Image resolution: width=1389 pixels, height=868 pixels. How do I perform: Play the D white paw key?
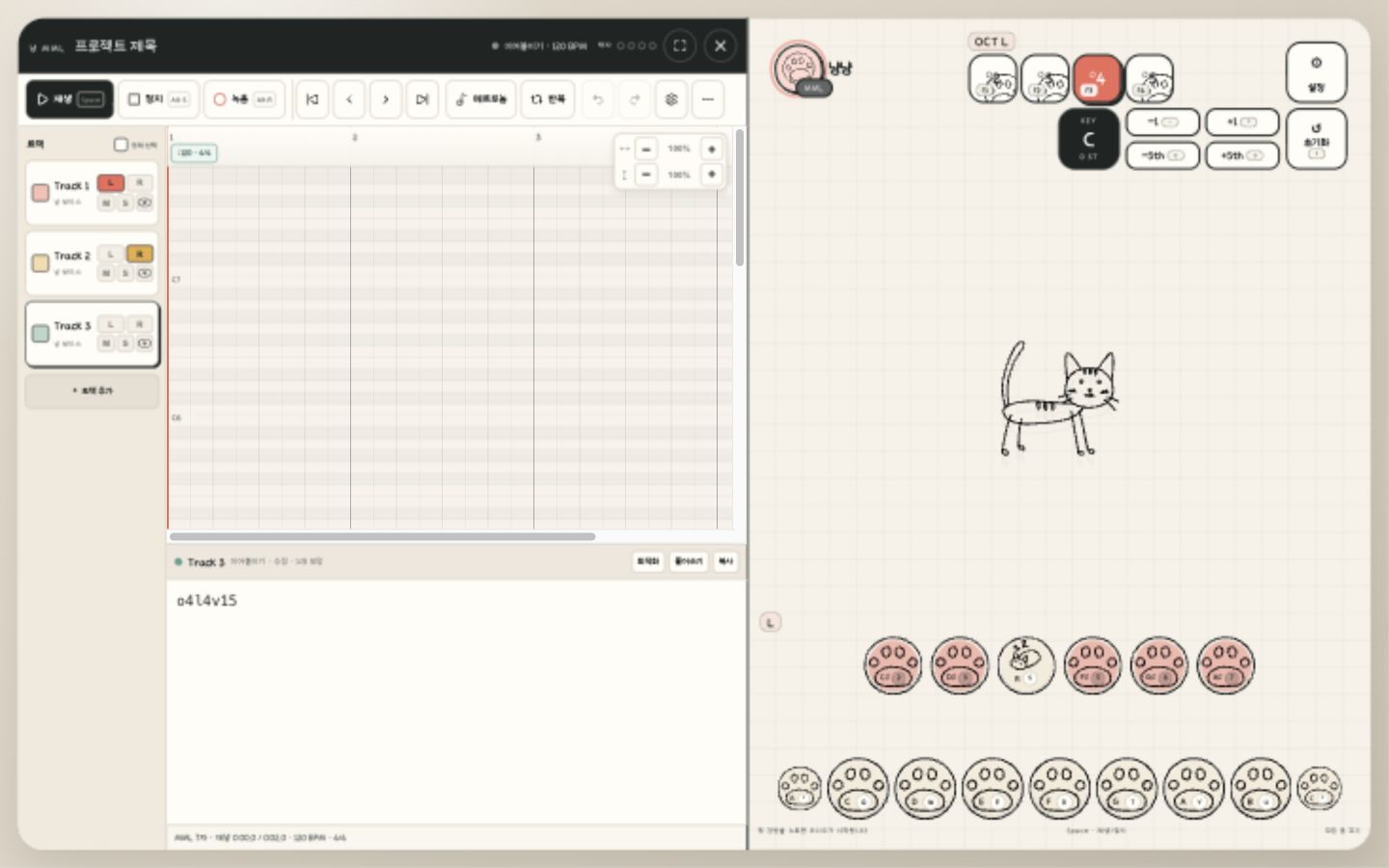(x=925, y=788)
